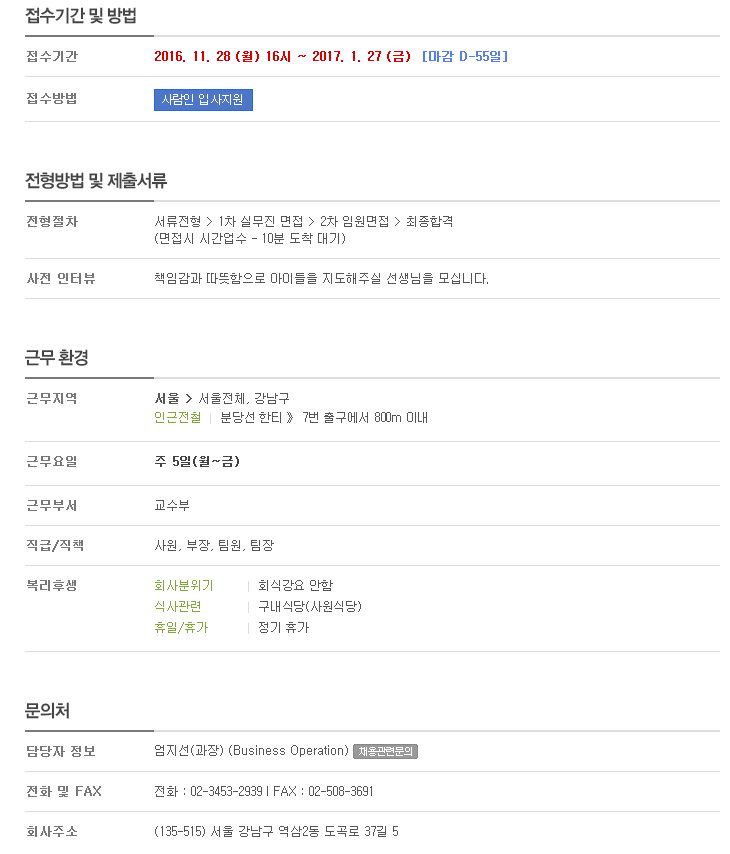Click the 사람인 입사지원 apply button

tap(203, 100)
